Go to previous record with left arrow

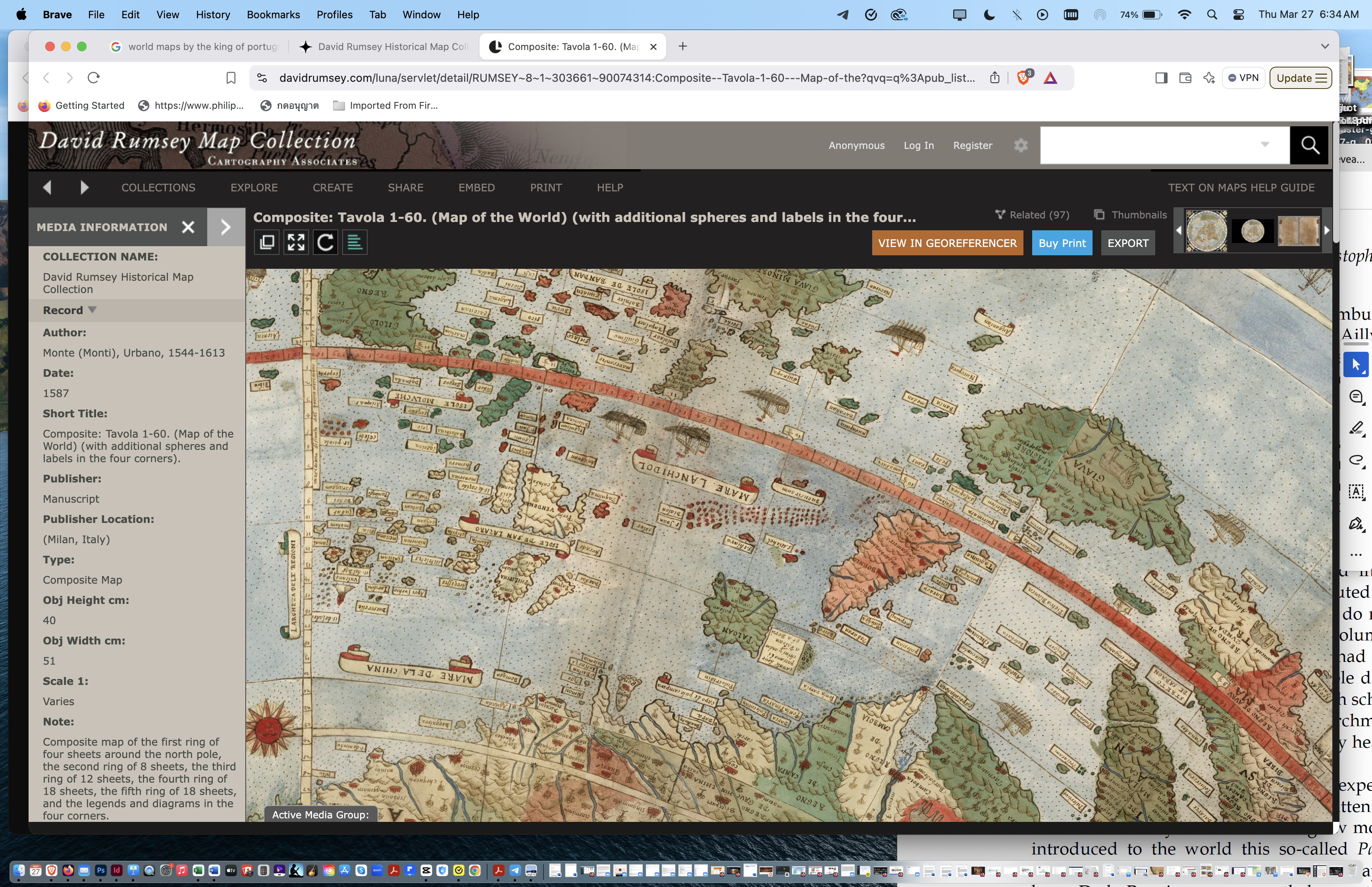click(47, 187)
